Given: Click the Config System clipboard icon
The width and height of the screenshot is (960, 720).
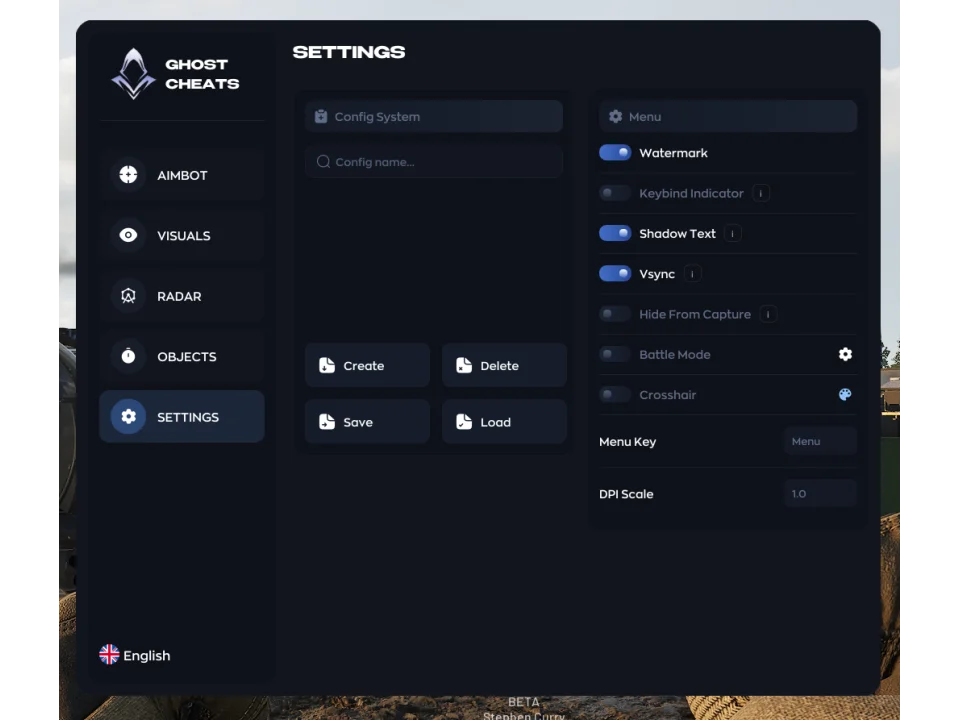Looking at the screenshot, I should point(321,116).
